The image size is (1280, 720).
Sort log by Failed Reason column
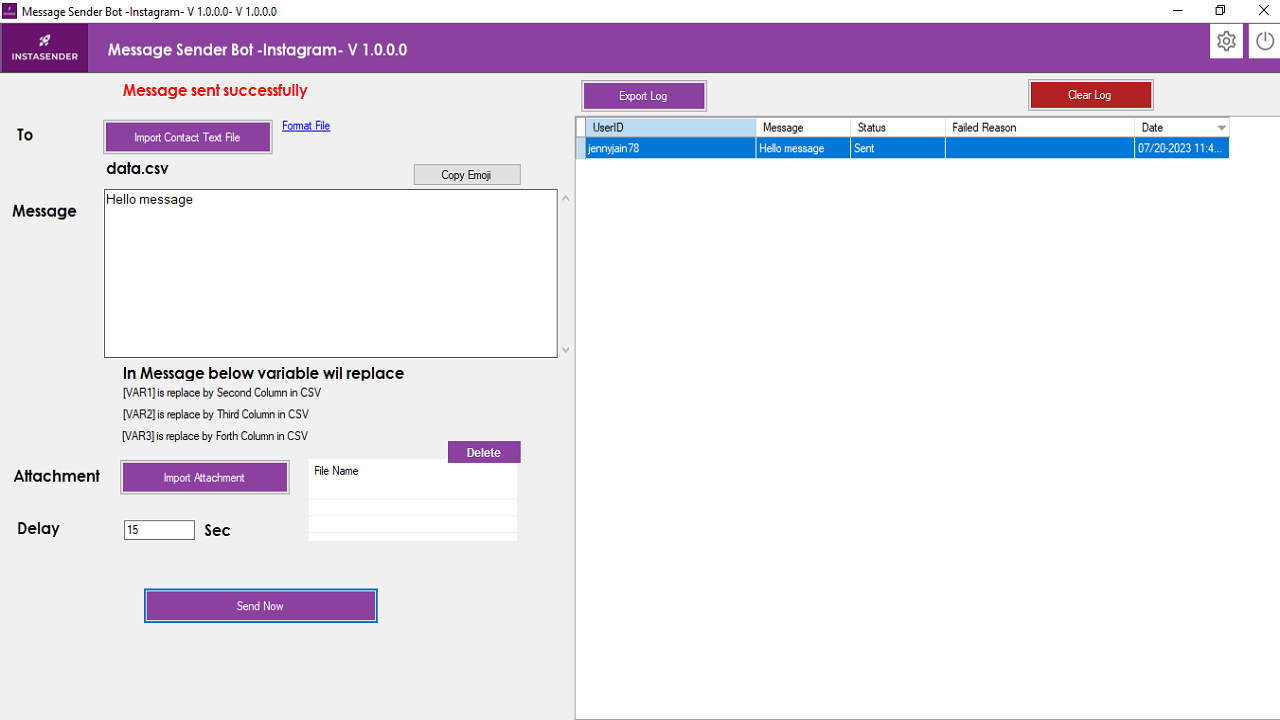pyautogui.click(x=1040, y=127)
